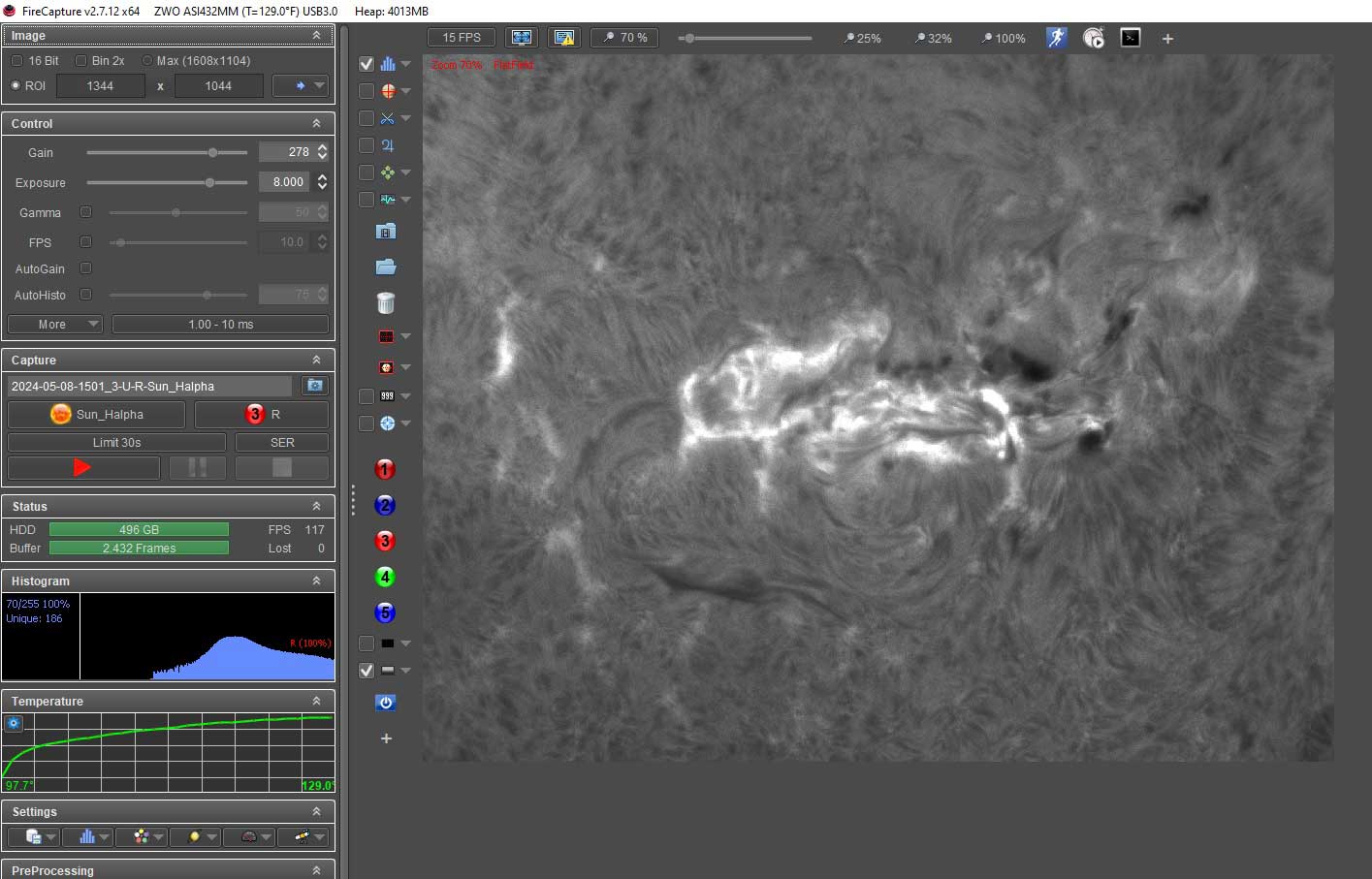
Task: Click the Sun_Halpha profile button
Action: coord(96,414)
